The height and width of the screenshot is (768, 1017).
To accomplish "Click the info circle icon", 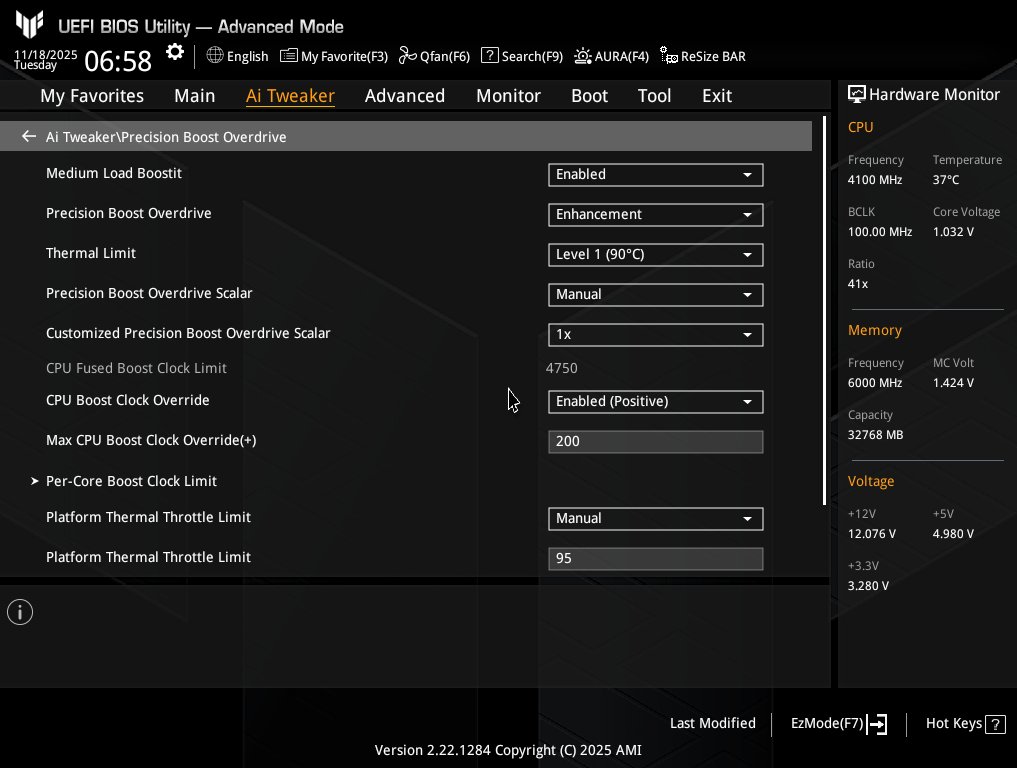I will pyautogui.click(x=20, y=612).
